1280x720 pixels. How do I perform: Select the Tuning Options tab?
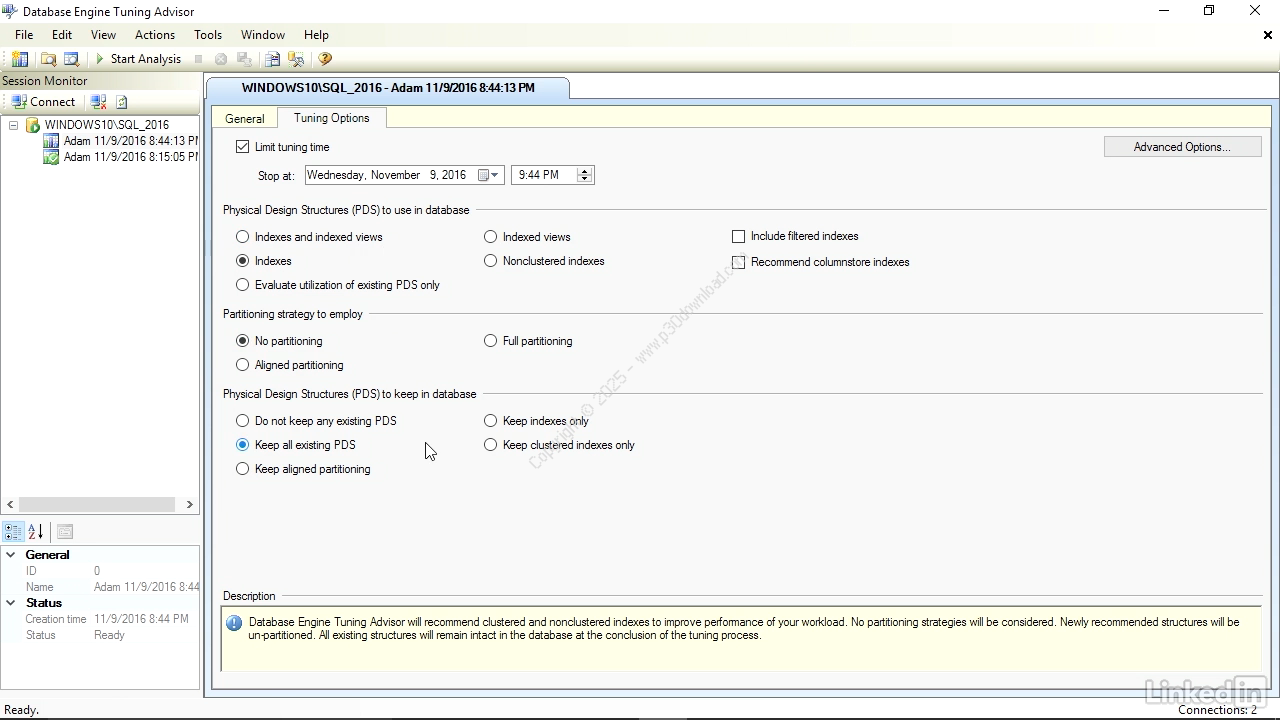tap(332, 118)
